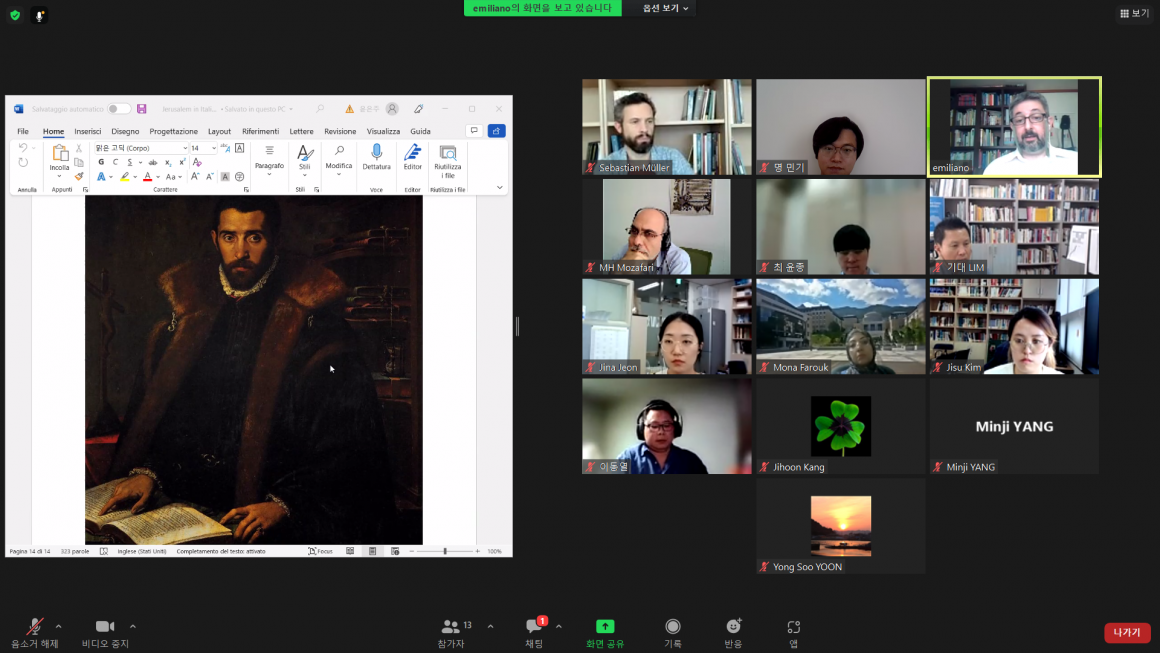Toggle bold G formatting
Screen dimensions: 1160x653
(101, 162)
